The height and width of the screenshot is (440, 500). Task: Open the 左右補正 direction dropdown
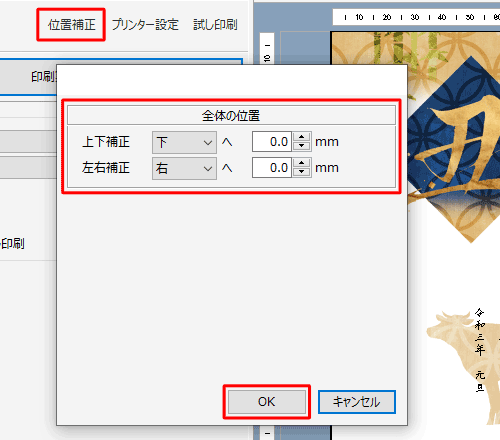(184, 168)
